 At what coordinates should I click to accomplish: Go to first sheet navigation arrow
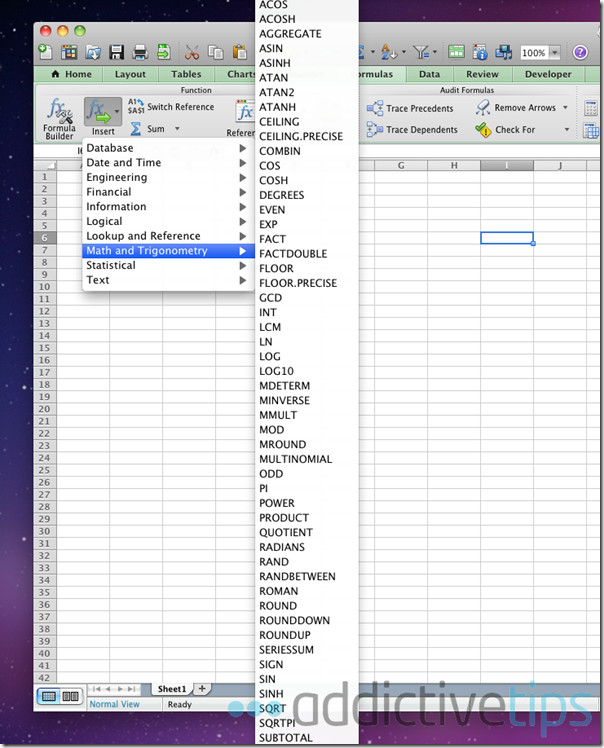tap(97, 689)
